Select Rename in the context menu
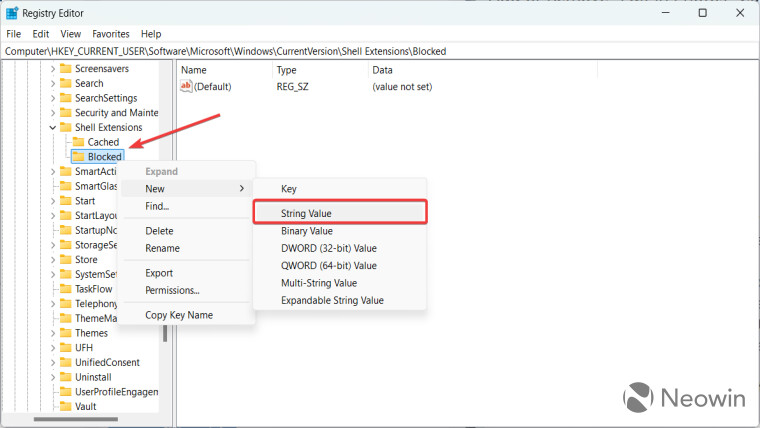Image resolution: width=760 pixels, height=428 pixels. tap(186, 249)
